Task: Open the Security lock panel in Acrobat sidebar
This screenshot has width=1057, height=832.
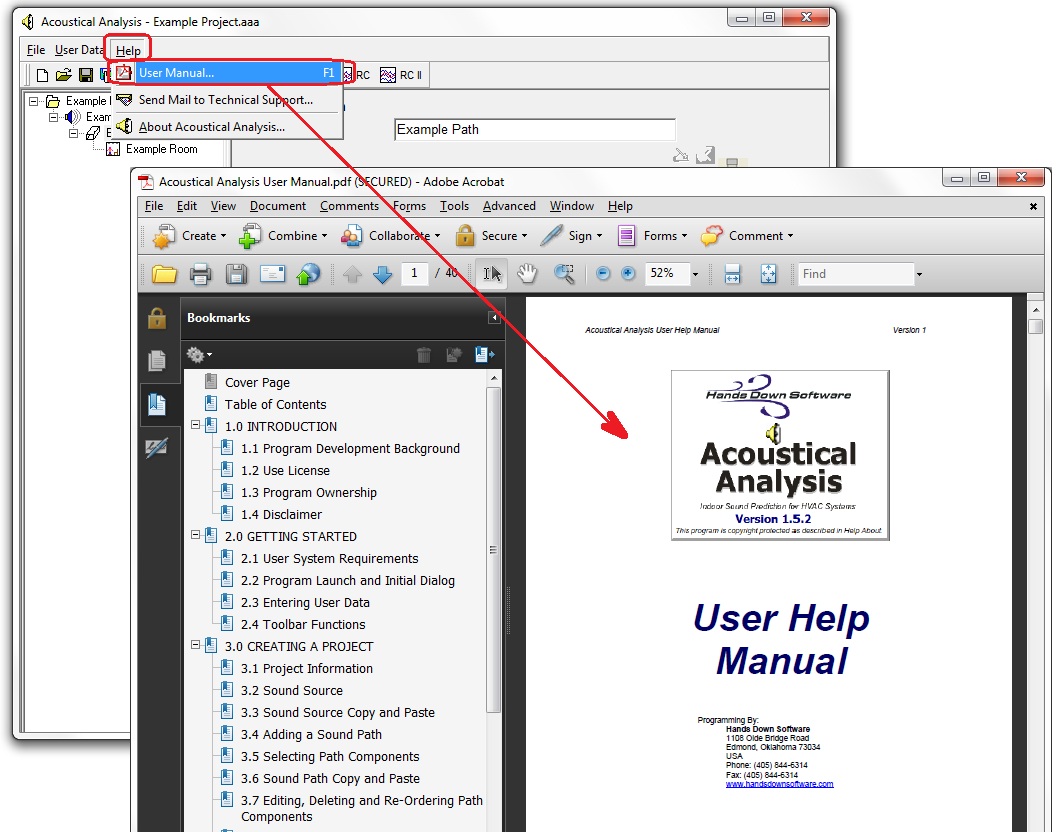Action: [157, 318]
